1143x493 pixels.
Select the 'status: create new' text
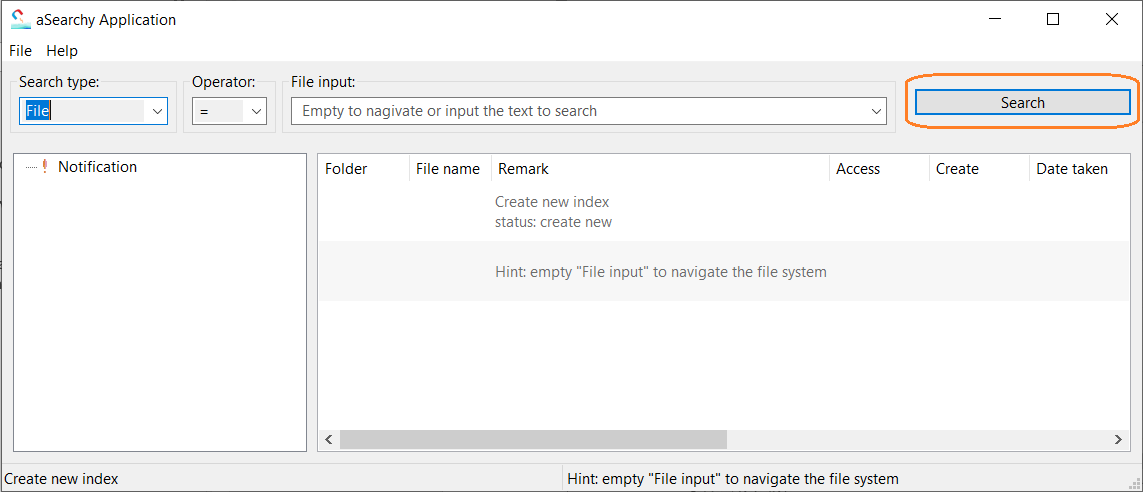coord(553,222)
